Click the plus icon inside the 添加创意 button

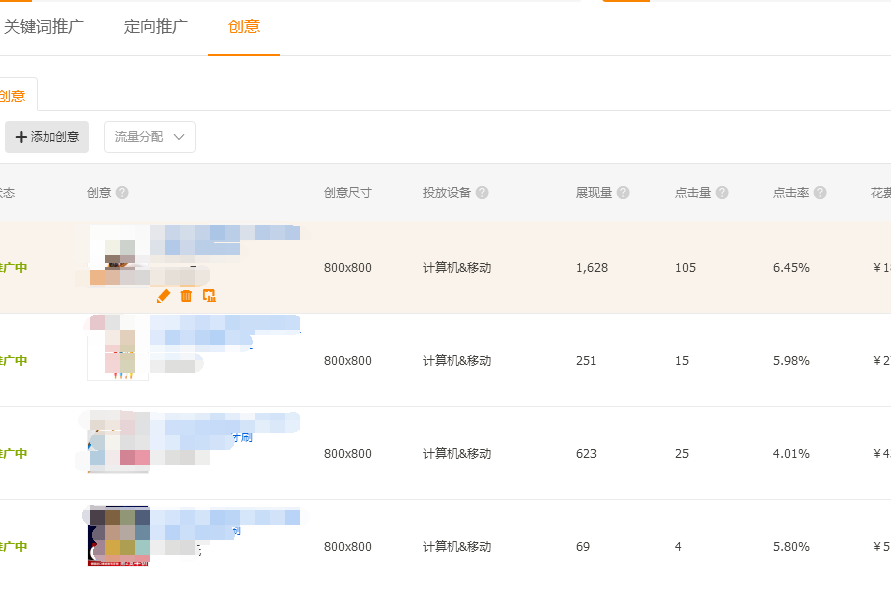22,138
